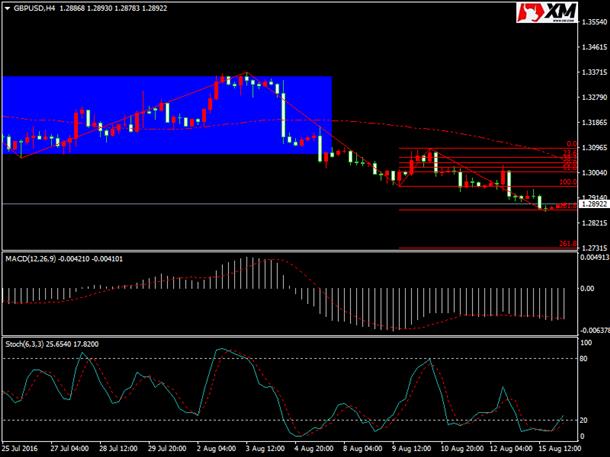Click the XM logo in chart corner
610x457 pixels.
(547, 12)
